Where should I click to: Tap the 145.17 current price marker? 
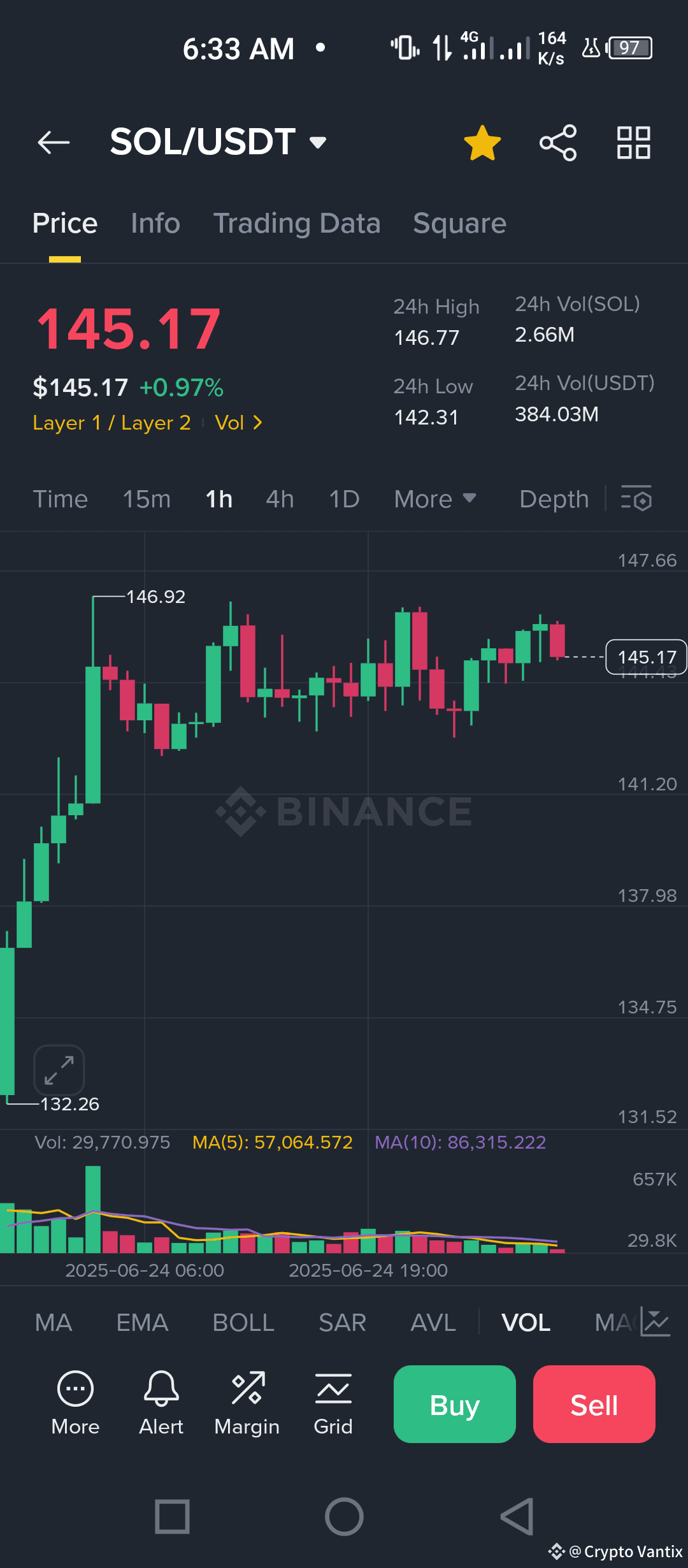click(x=646, y=657)
